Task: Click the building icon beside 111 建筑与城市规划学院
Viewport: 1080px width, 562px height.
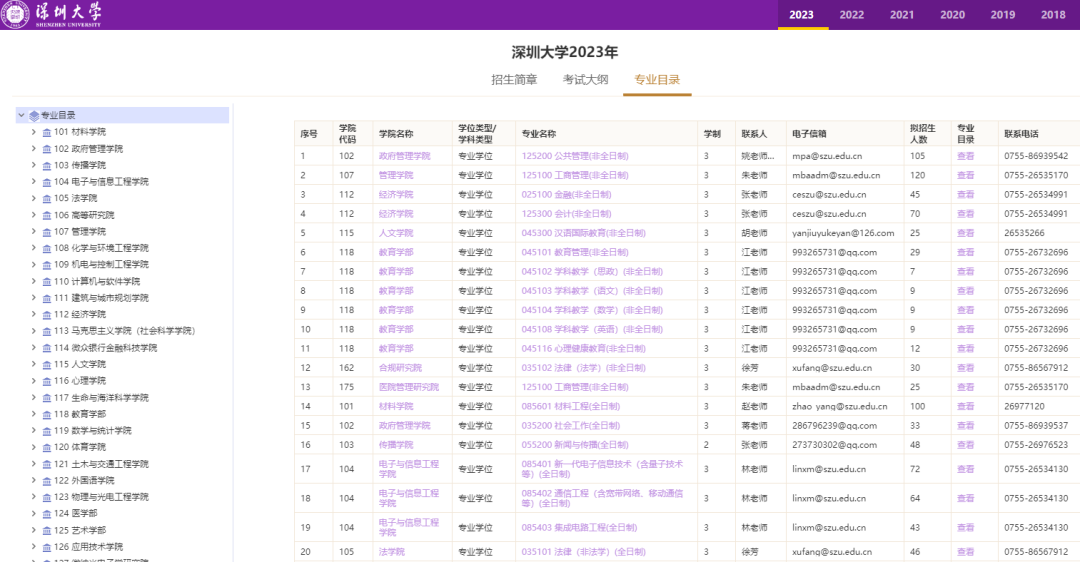Action: coord(47,298)
